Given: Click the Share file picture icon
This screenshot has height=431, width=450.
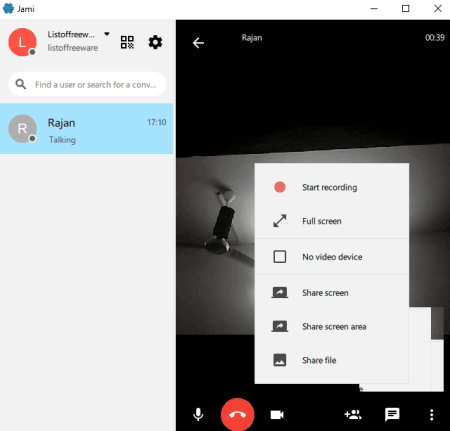Looking at the screenshot, I should pos(280,360).
